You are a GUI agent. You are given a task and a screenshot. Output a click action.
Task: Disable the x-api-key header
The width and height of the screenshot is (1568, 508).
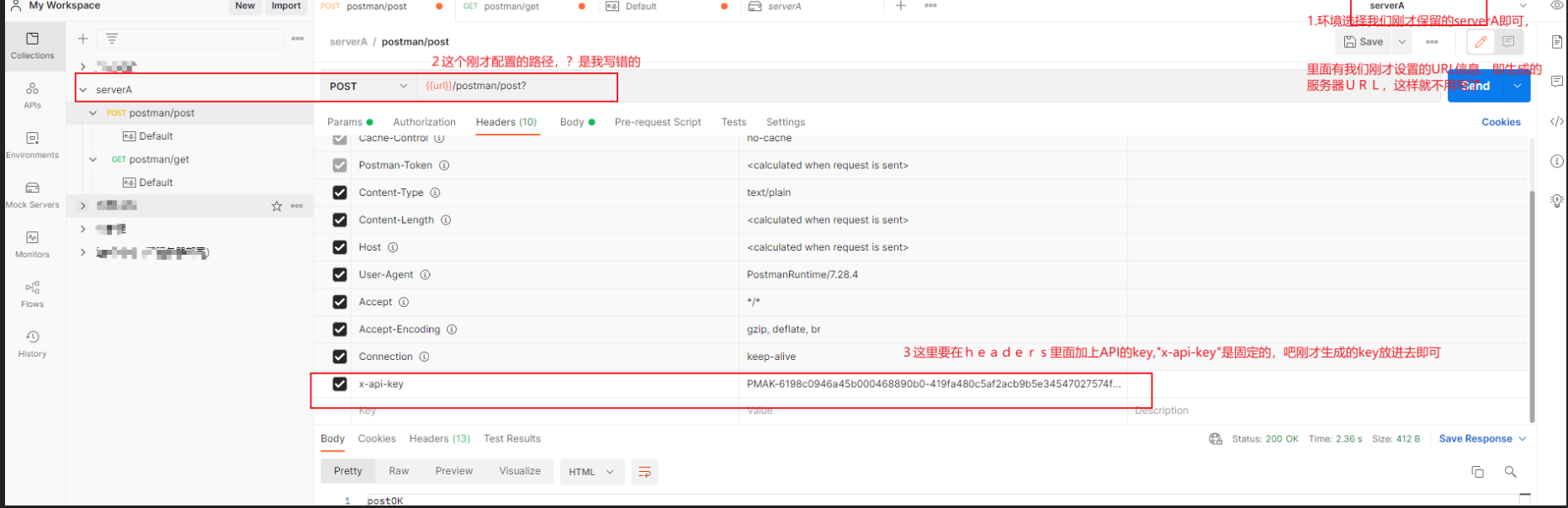(340, 384)
